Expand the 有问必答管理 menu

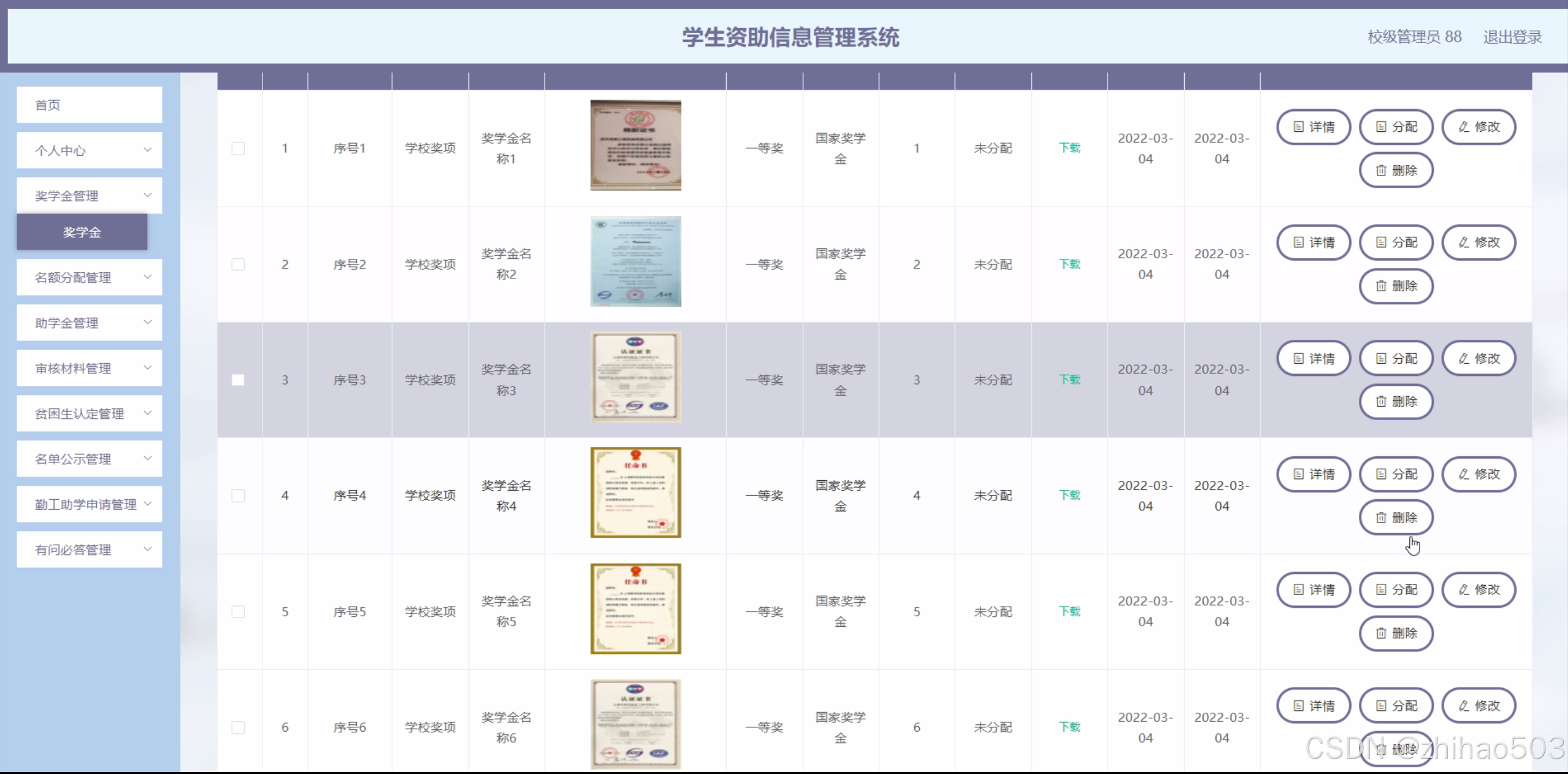89,550
